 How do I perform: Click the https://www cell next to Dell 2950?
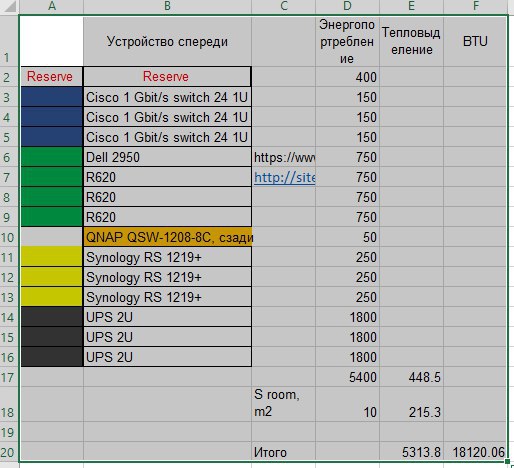coord(283,157)
